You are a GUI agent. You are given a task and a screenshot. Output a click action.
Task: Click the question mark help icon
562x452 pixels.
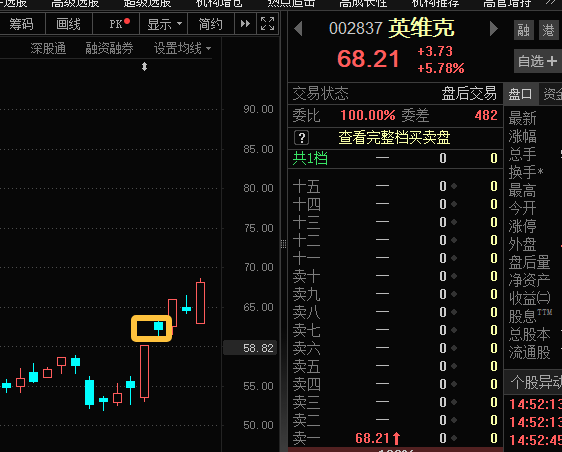tap(301, 138)
